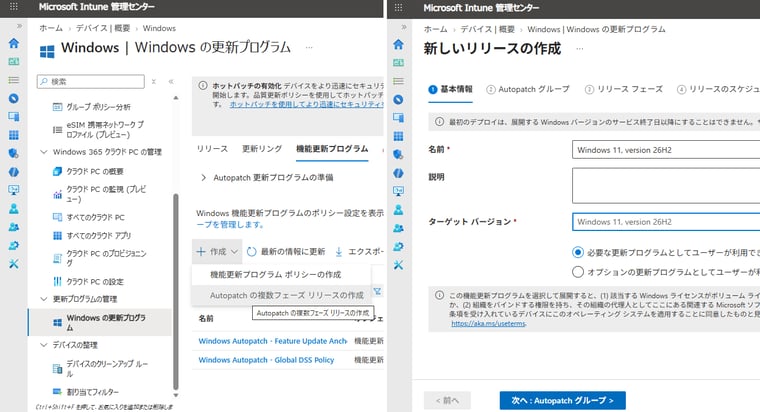This screenshot has width=760, height=412.
Task: Open Groups icon in left window sidebar
Action: pyautogui.click(x=14, y=227)
